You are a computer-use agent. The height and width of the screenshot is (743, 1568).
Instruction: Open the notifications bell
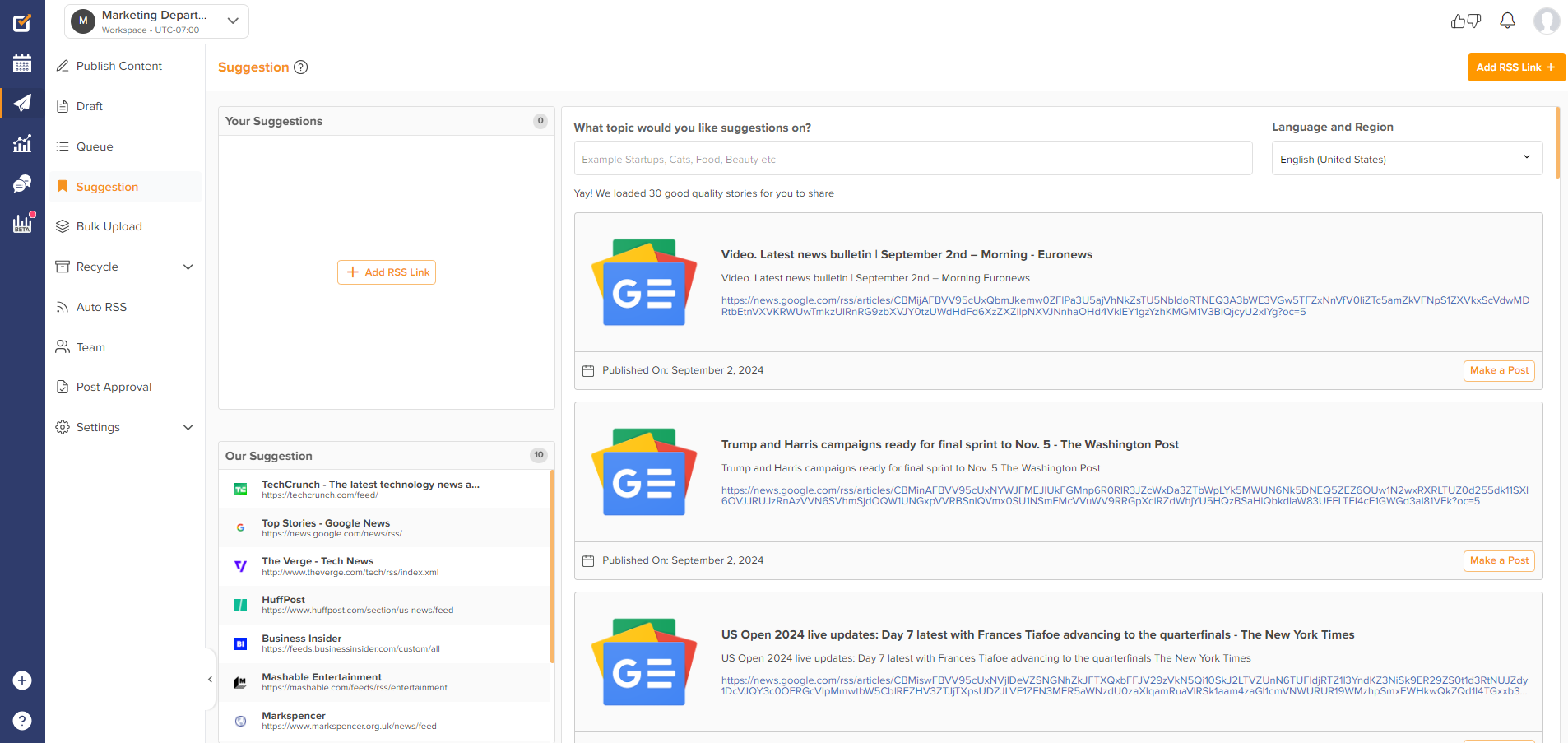pos(1507,21)
